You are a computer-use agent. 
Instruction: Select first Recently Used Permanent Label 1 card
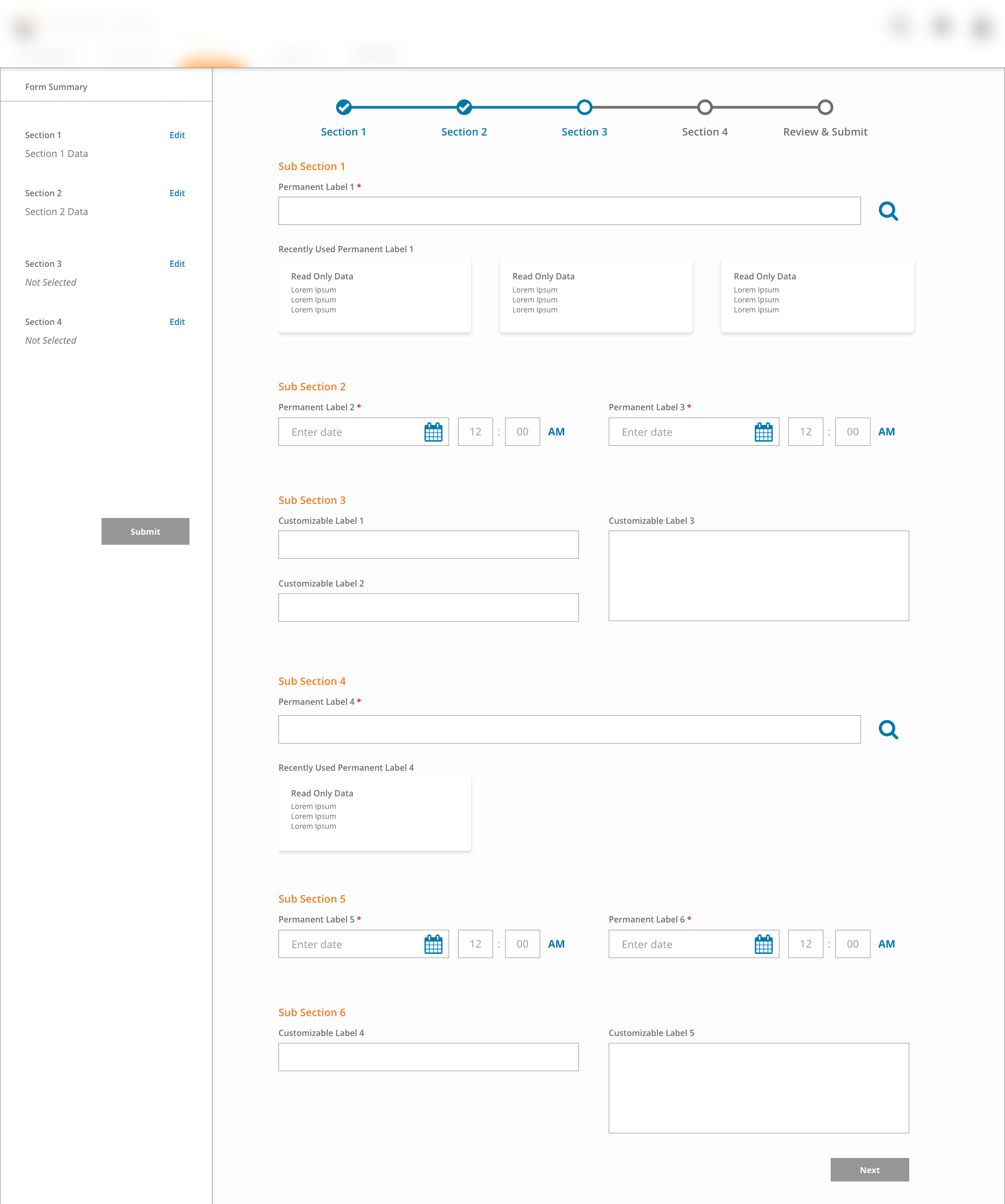point(375,295)
